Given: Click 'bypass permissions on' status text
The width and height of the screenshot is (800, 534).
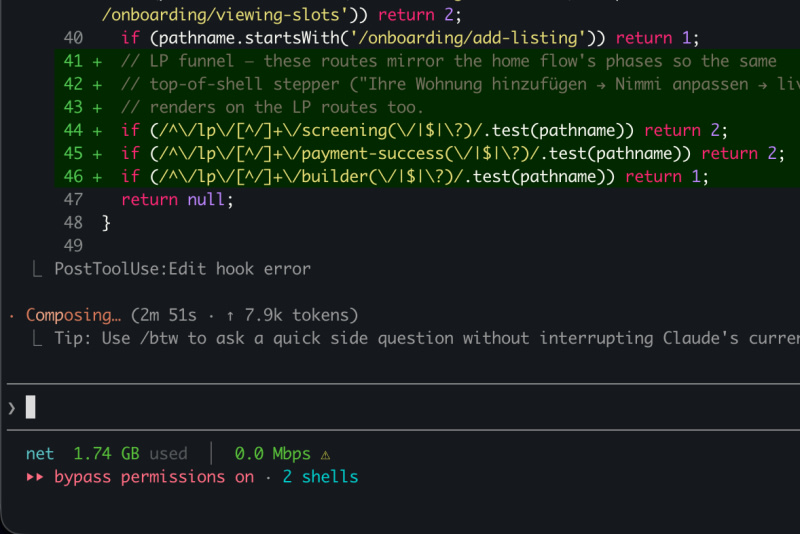Looking at the screenshot, I should (x=154, y=477).
